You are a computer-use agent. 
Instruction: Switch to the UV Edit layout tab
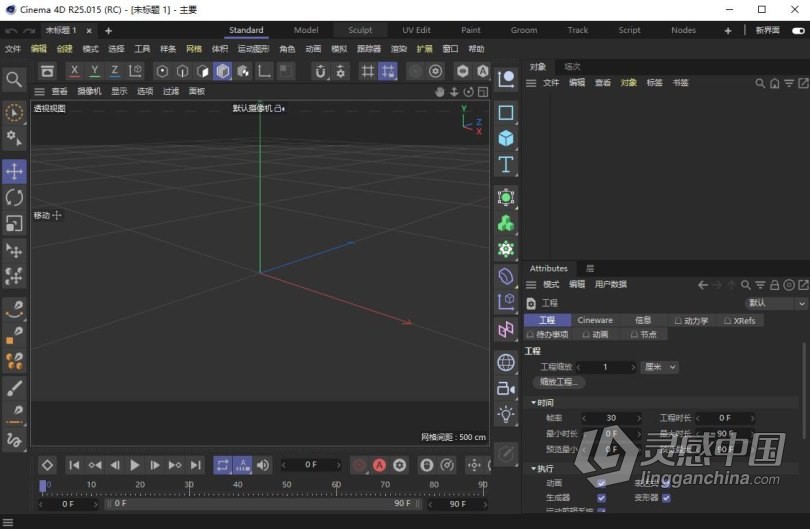tap(416, 30)
